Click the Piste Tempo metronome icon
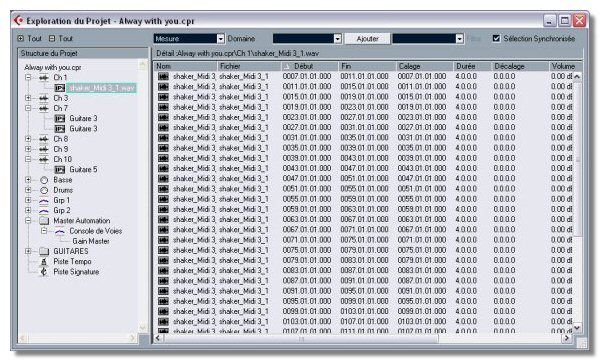600x361 pixels. (x=44, y=262)
